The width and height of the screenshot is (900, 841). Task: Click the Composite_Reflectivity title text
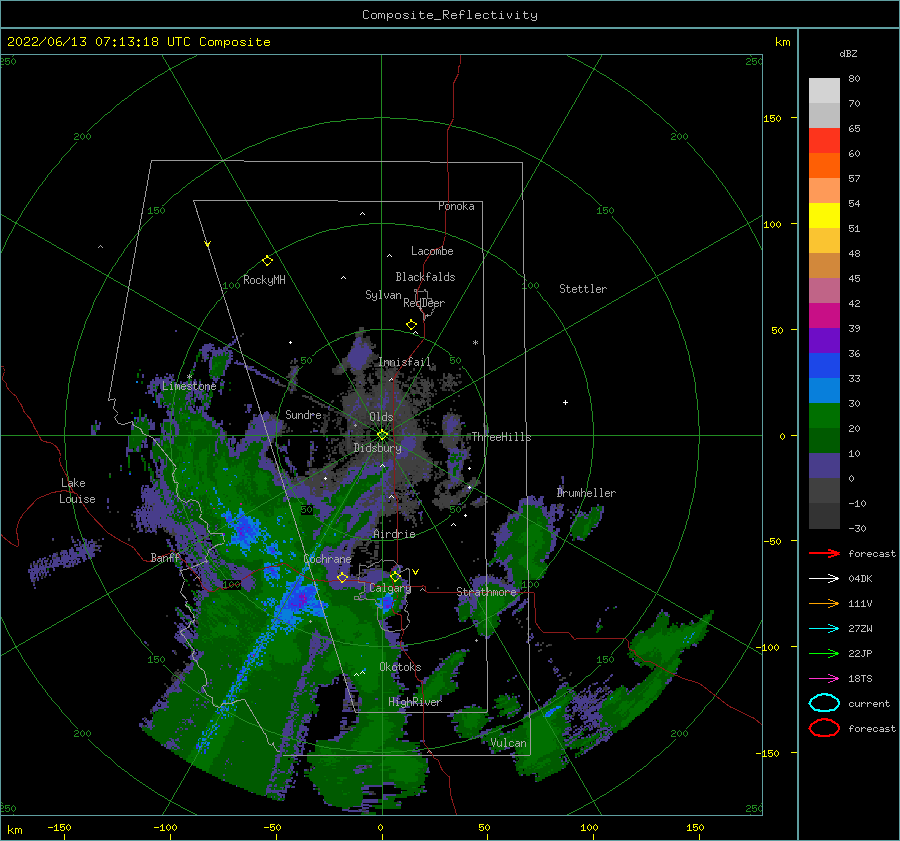pos(450,15)
